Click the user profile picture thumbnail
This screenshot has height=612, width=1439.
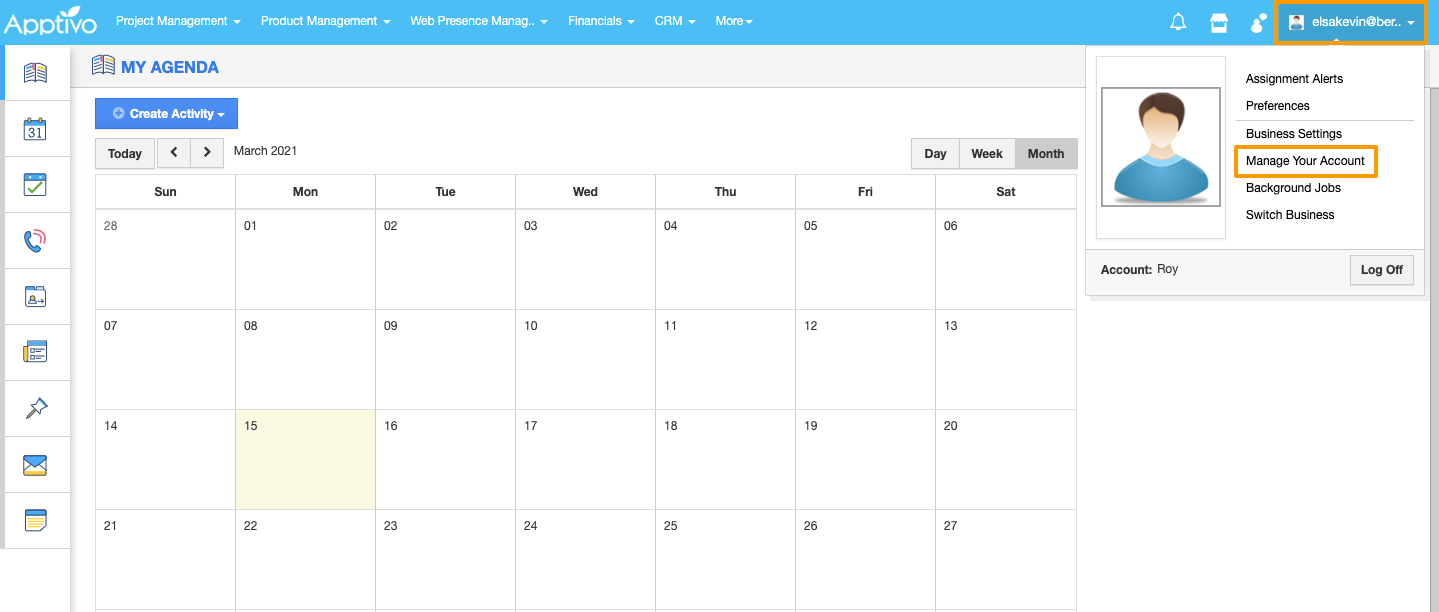pyautogui.click(x=1161, y=147)
